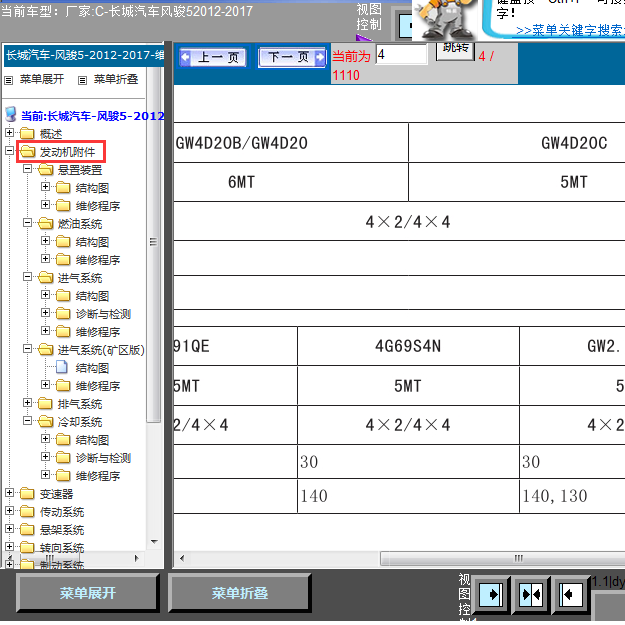Collapse the 燃油系统 node

tap(28, 222)
